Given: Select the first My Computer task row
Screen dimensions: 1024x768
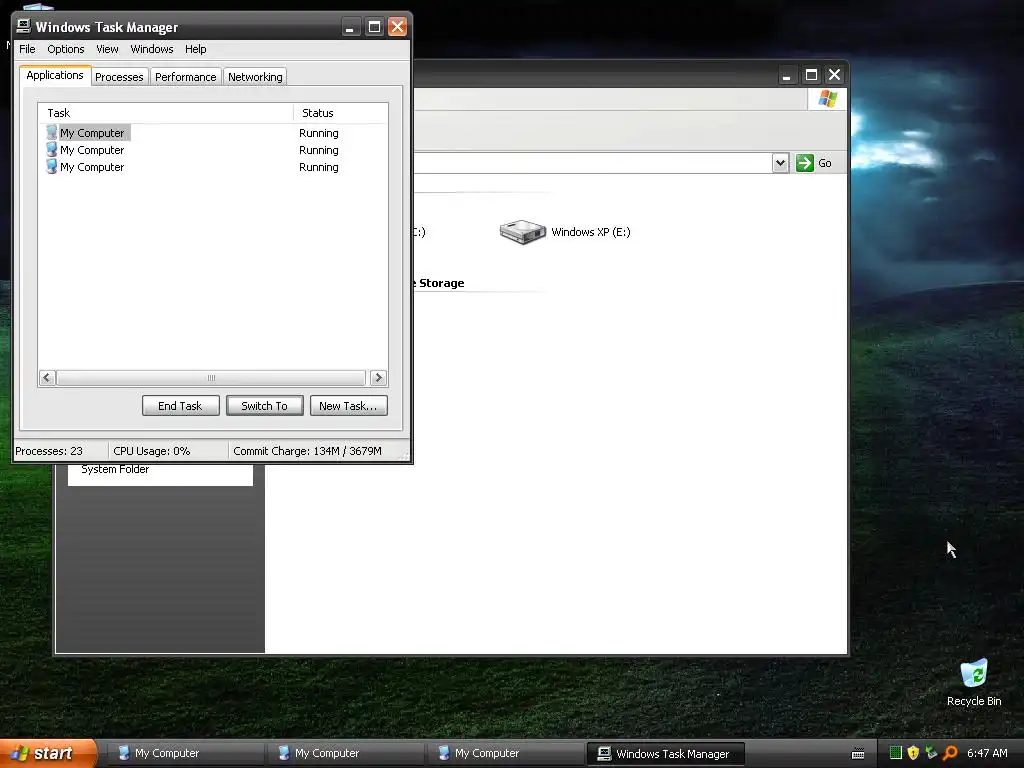Looking at the screenshot, I should [213, 133].
